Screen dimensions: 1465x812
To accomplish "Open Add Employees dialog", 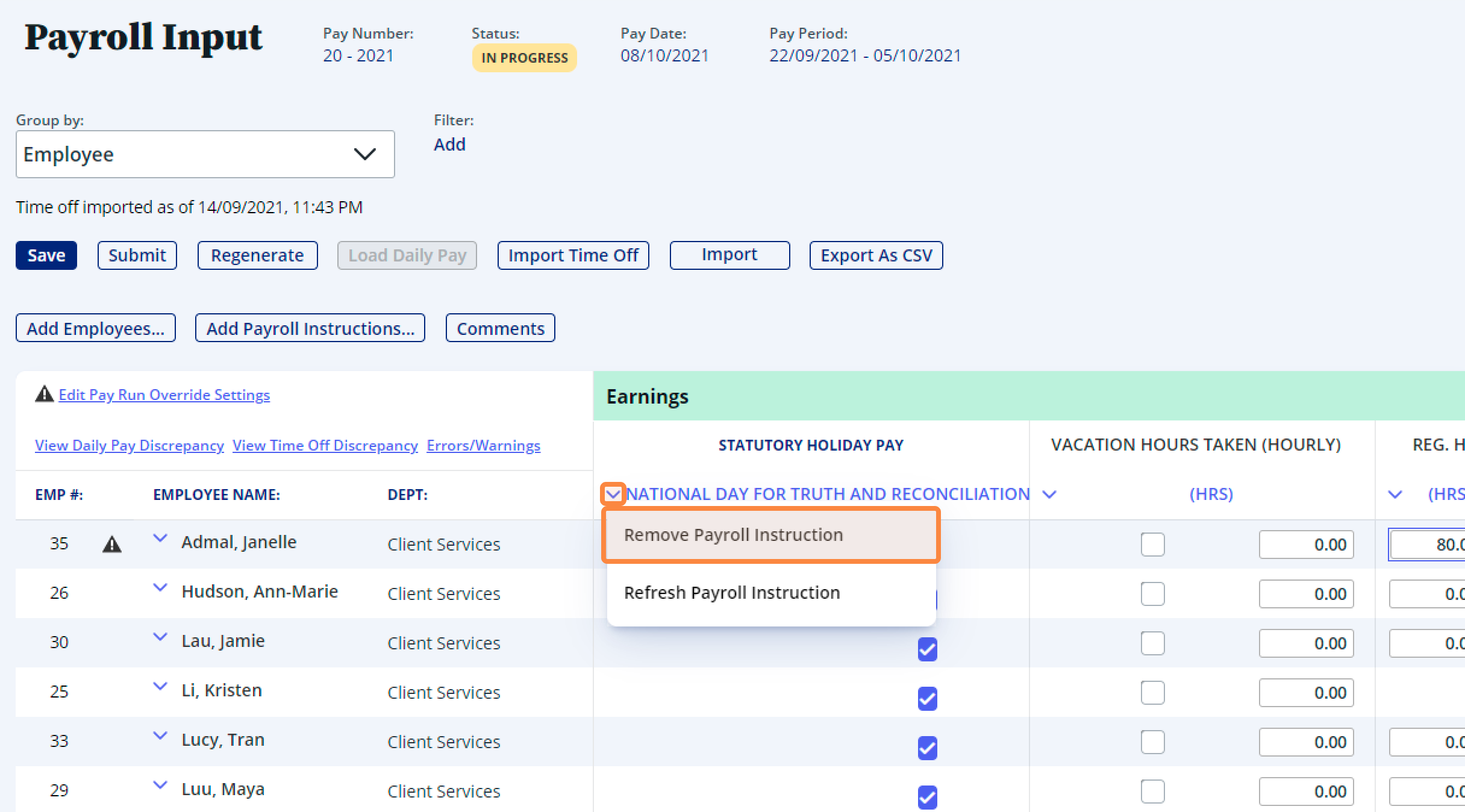I will click(x=96, y=328).
